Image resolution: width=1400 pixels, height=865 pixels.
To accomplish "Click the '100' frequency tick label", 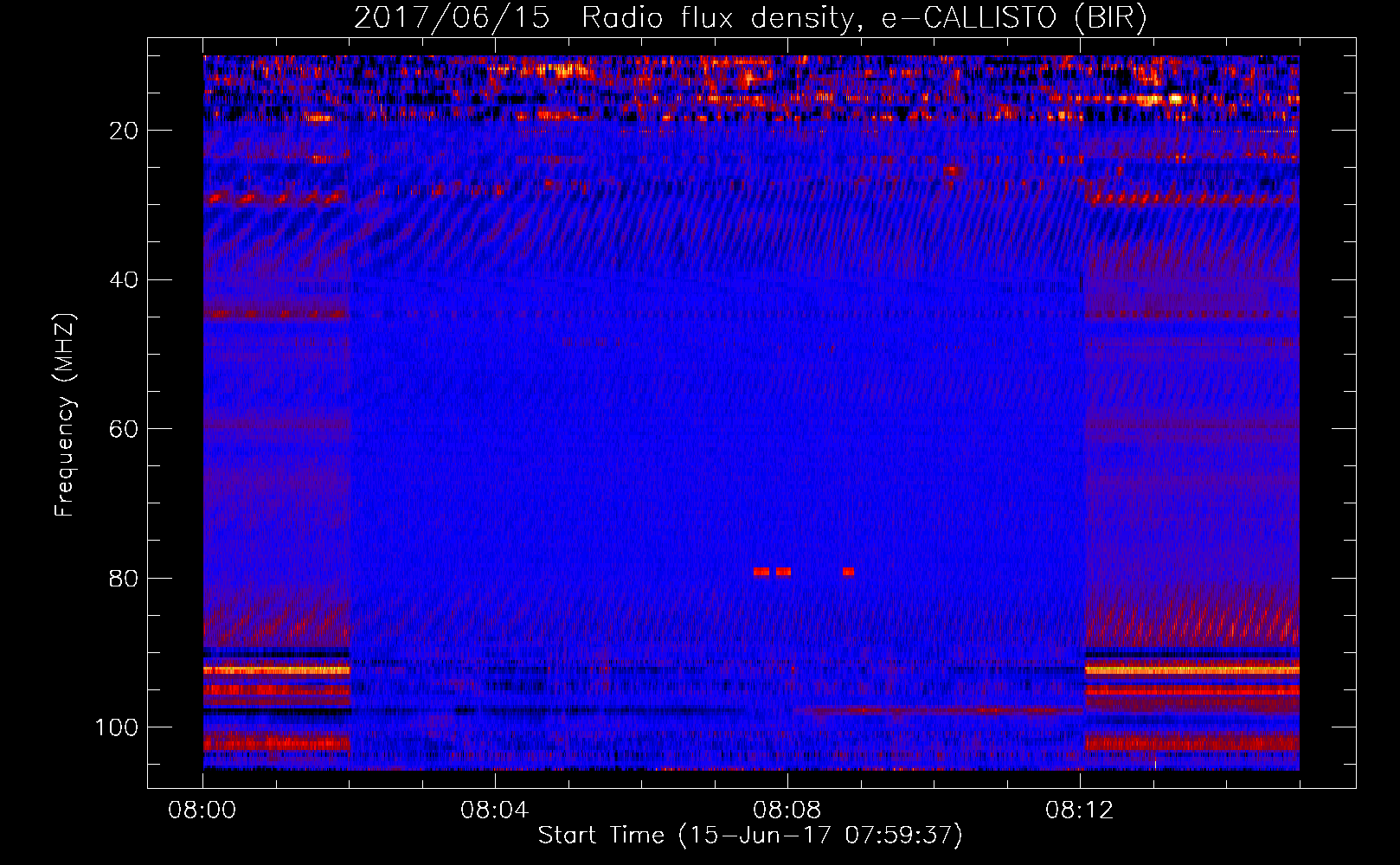I will (117, 727).
